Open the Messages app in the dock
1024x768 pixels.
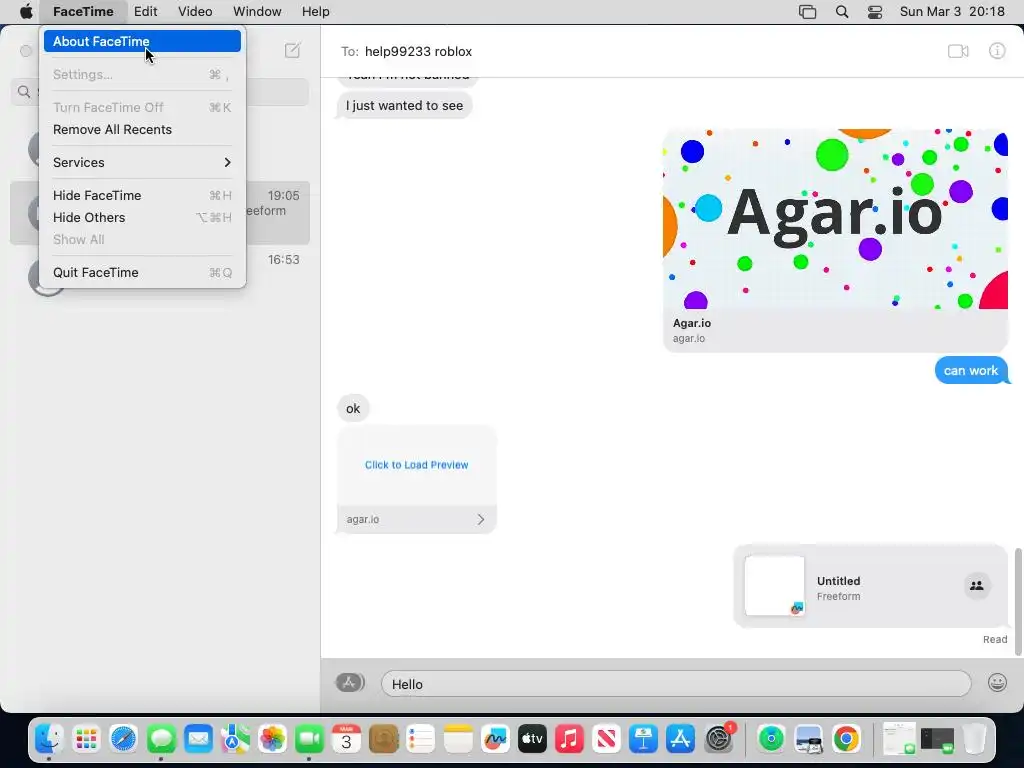point(161,739)
